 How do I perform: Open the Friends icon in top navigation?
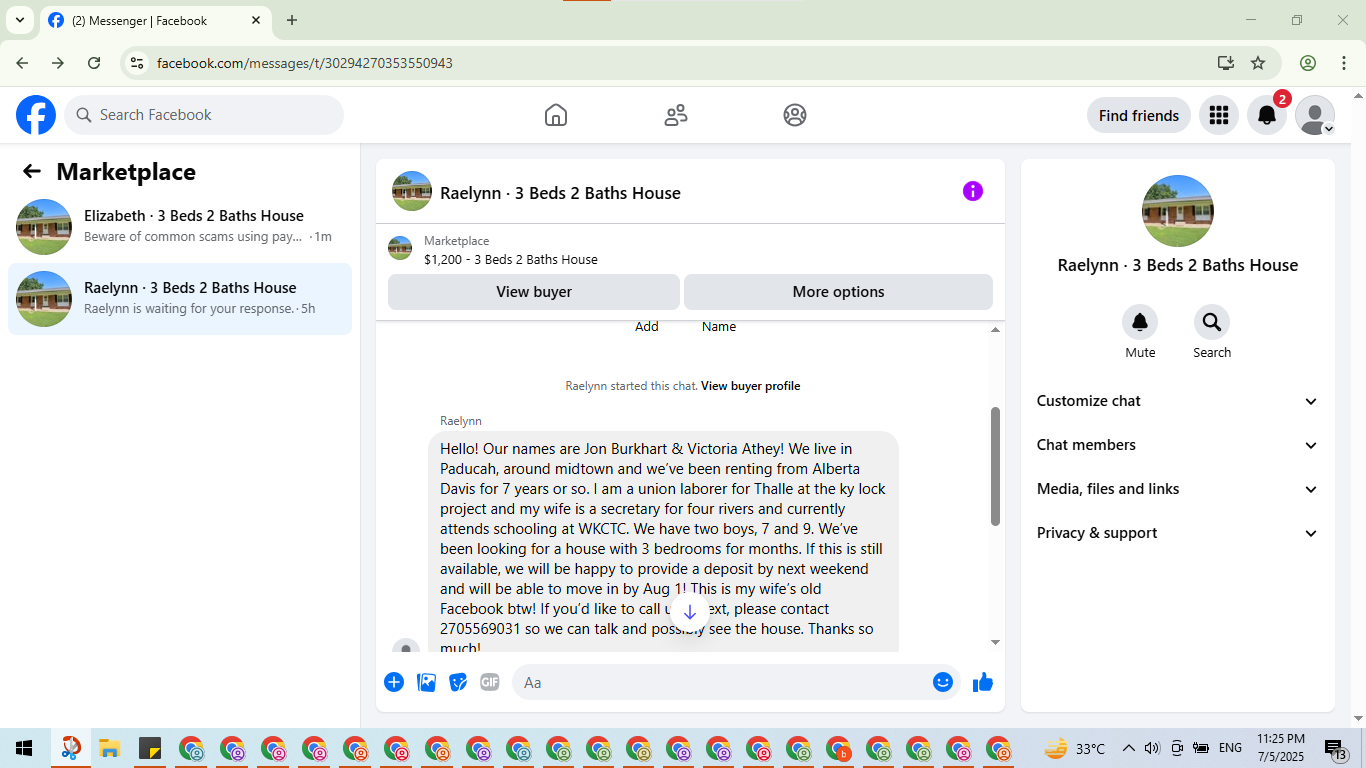(676, 115)
